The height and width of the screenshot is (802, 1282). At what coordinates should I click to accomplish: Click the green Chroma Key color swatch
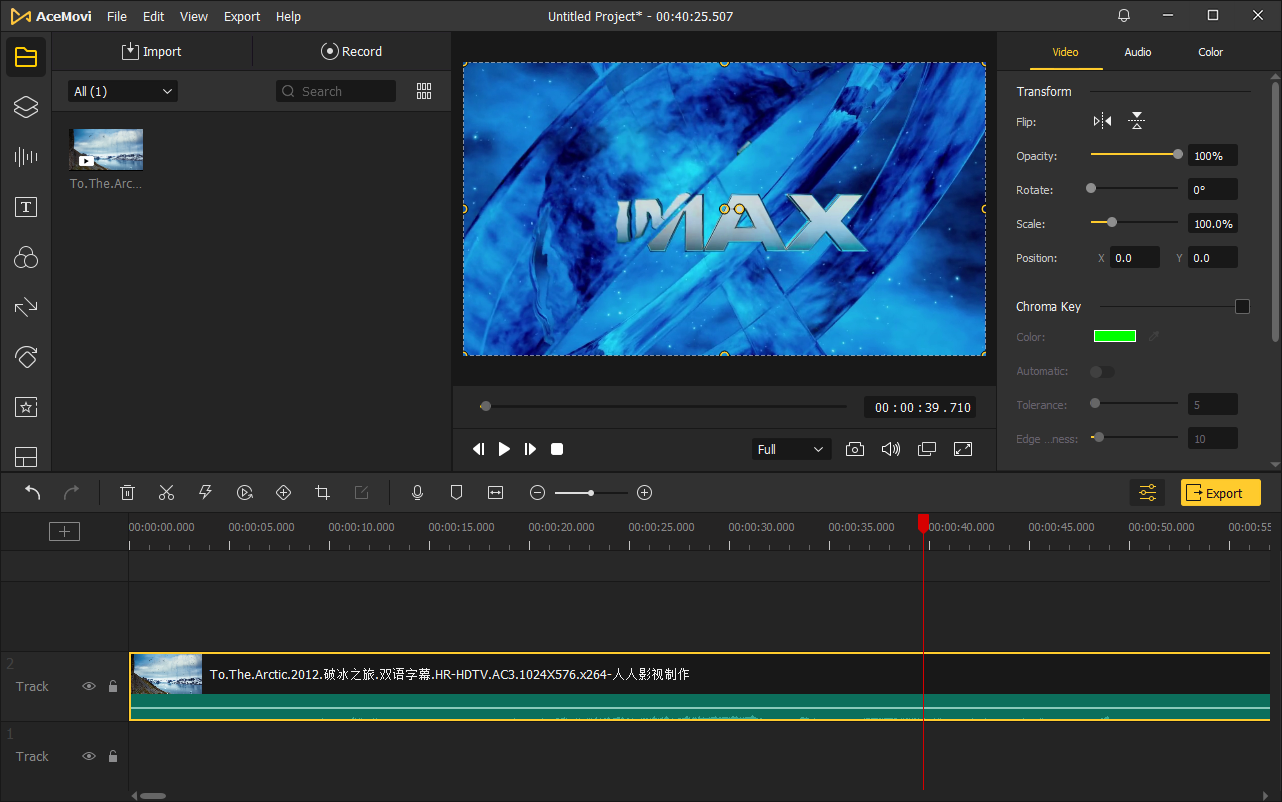tap(1115, 336)
